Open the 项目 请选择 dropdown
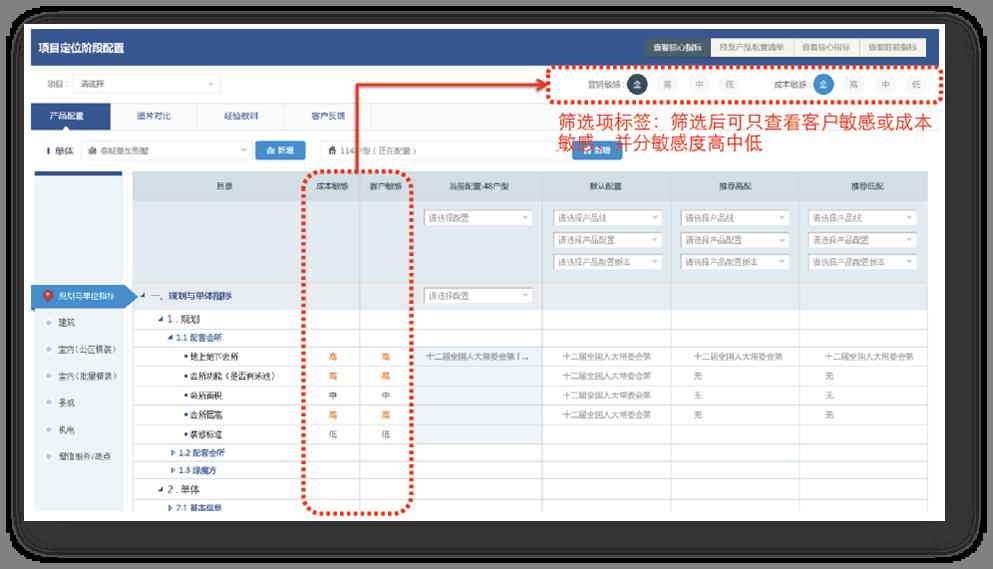This screenshot has width=993, height=569. point(146,85)
